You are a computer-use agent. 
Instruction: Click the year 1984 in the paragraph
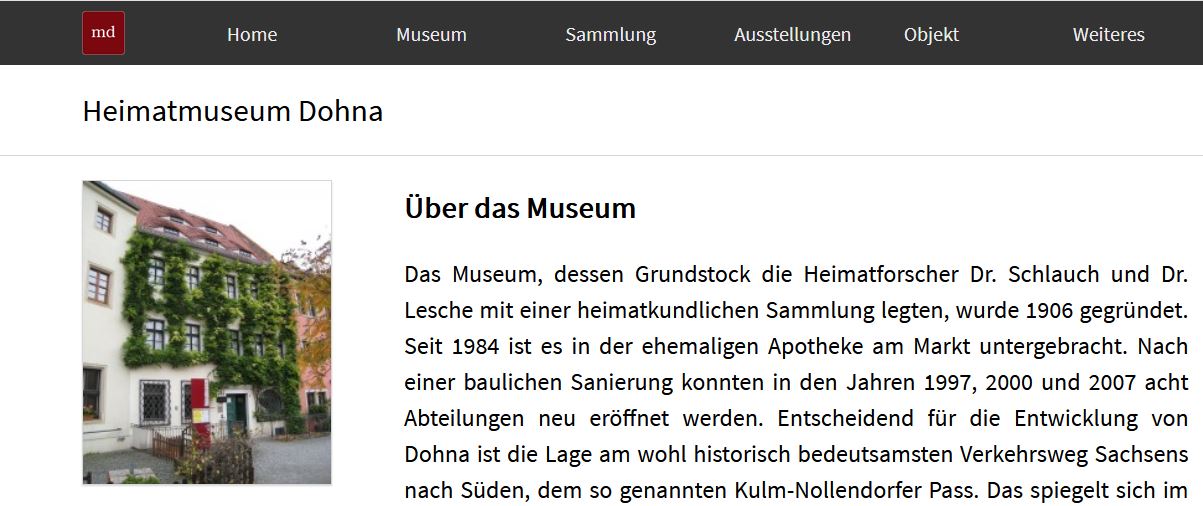click(471, 347)
